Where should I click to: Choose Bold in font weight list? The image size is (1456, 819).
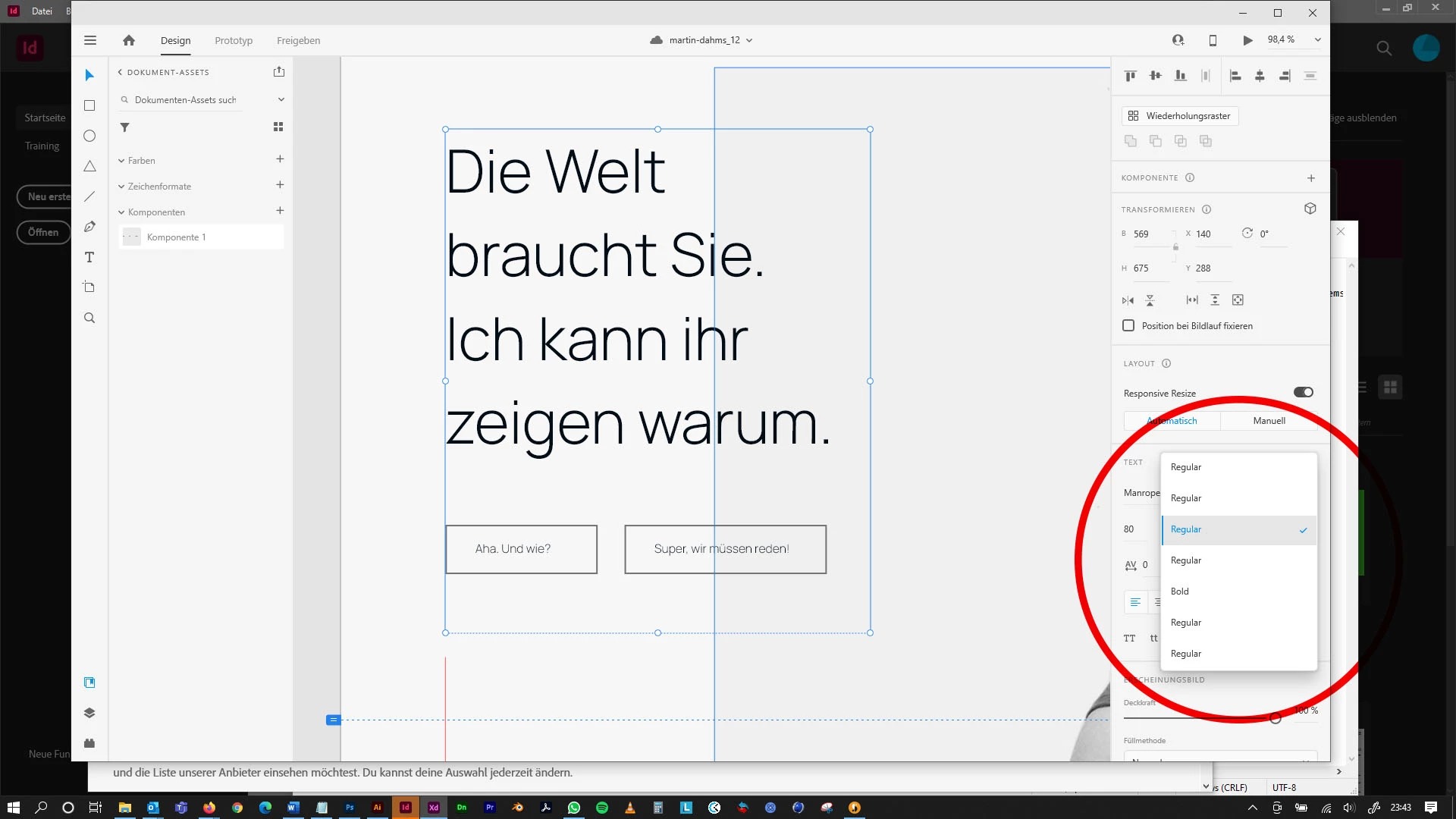click(x=1180, y=591)
